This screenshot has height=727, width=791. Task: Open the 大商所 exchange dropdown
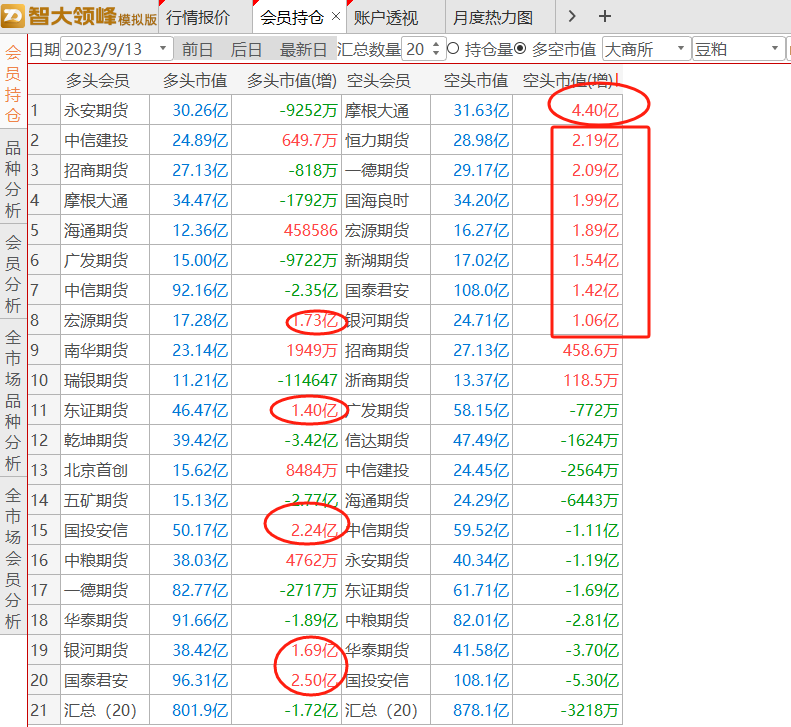646,49
